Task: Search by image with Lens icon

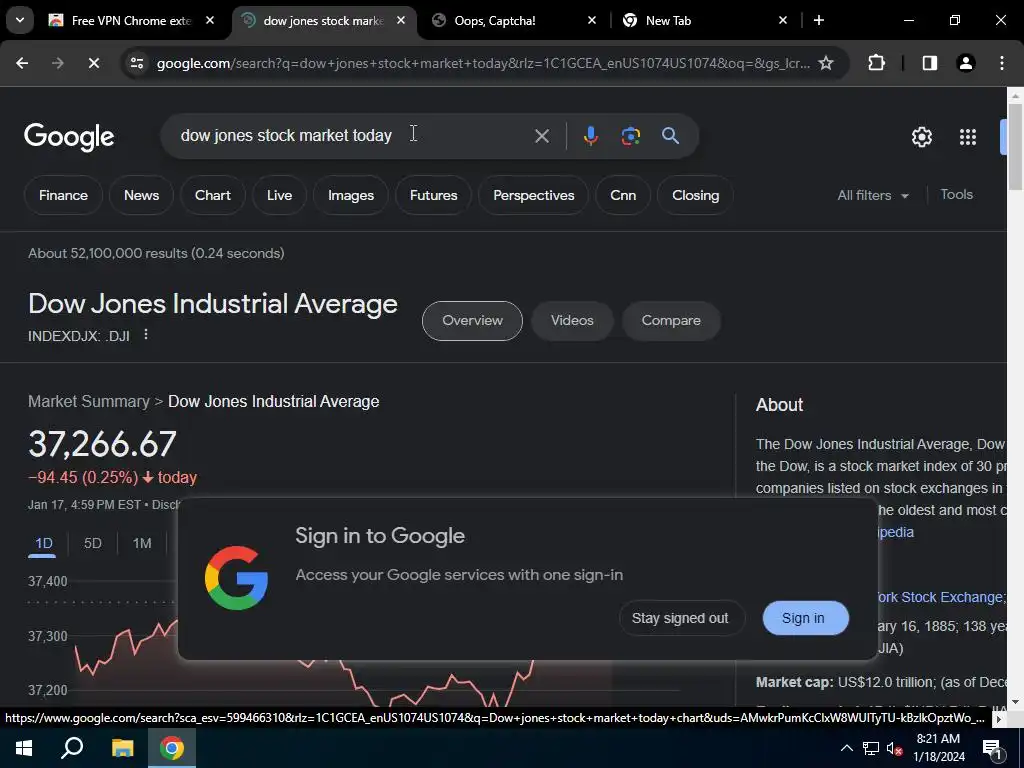Action: (630, 136)
